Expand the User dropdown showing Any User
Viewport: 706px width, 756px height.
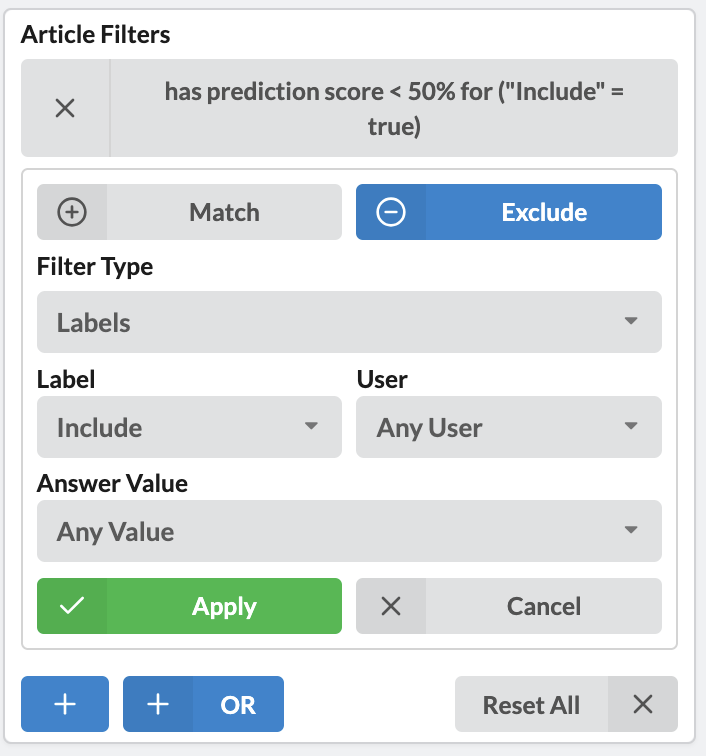click(508, 427)
